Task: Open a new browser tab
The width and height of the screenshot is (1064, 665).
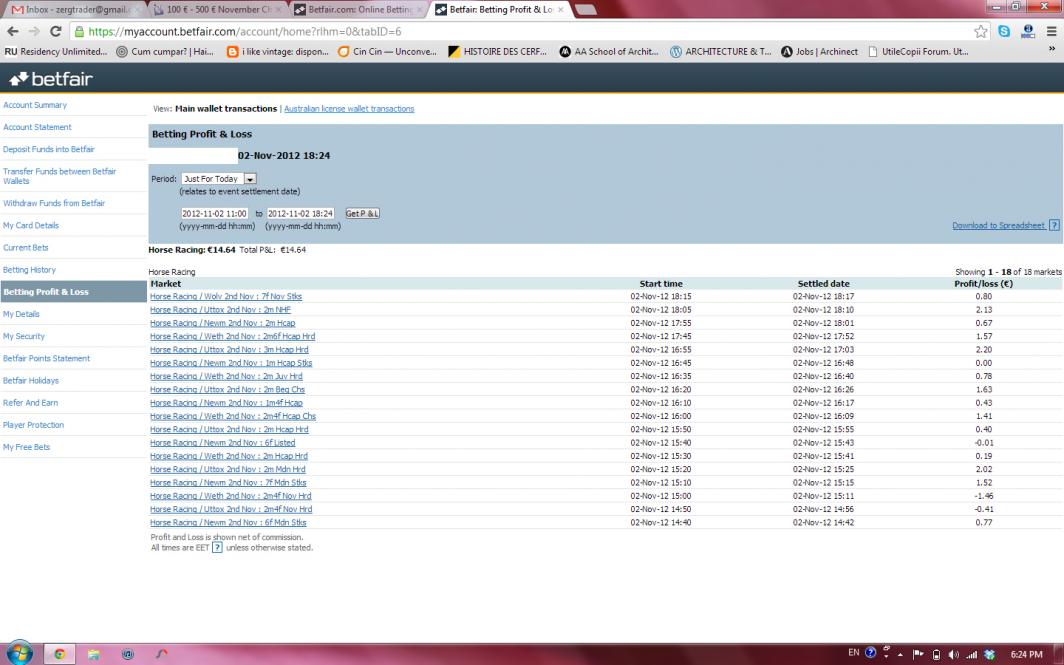Action: point(585,10)
